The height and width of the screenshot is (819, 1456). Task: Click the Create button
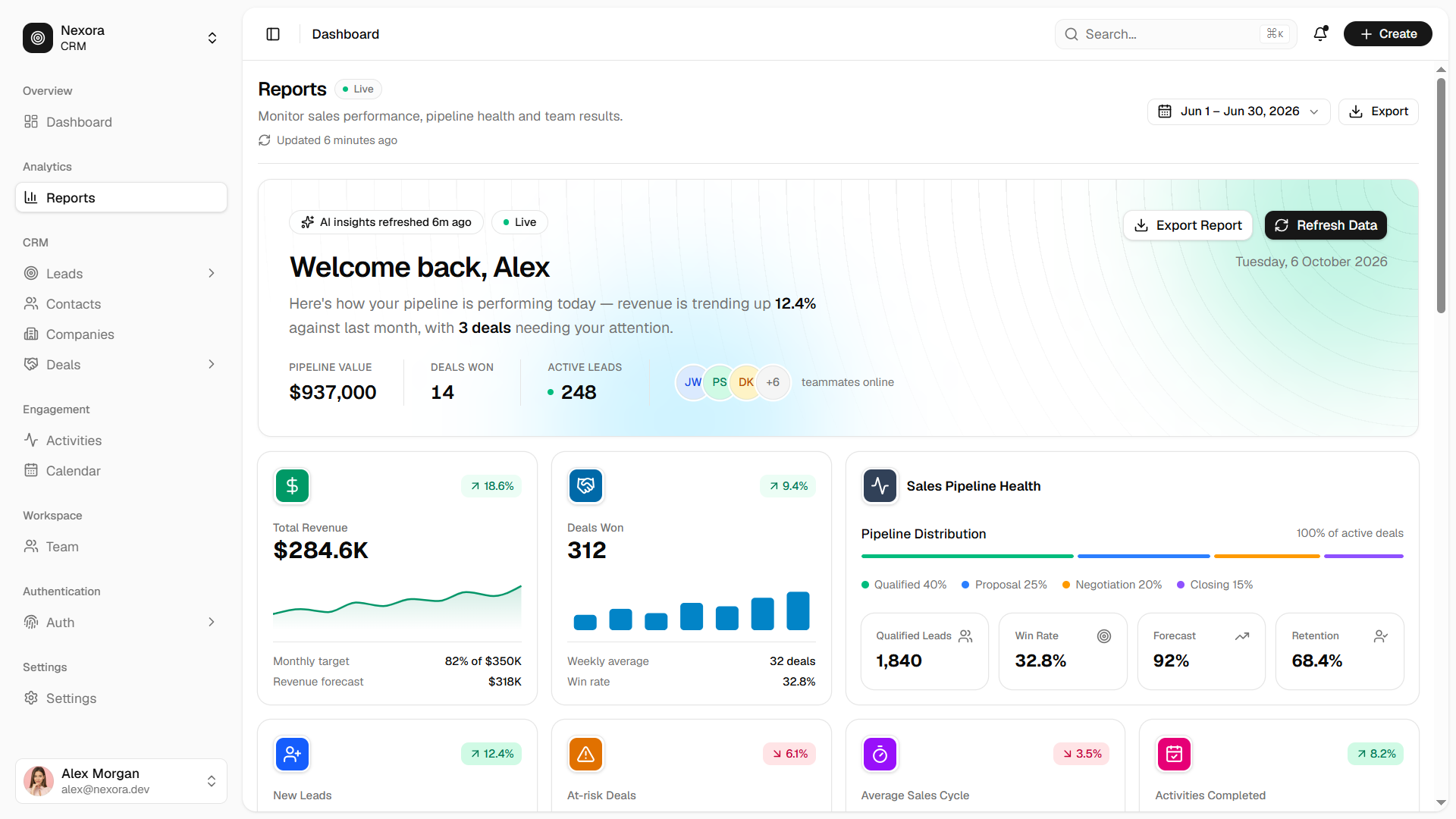(x=1388, y=34)
